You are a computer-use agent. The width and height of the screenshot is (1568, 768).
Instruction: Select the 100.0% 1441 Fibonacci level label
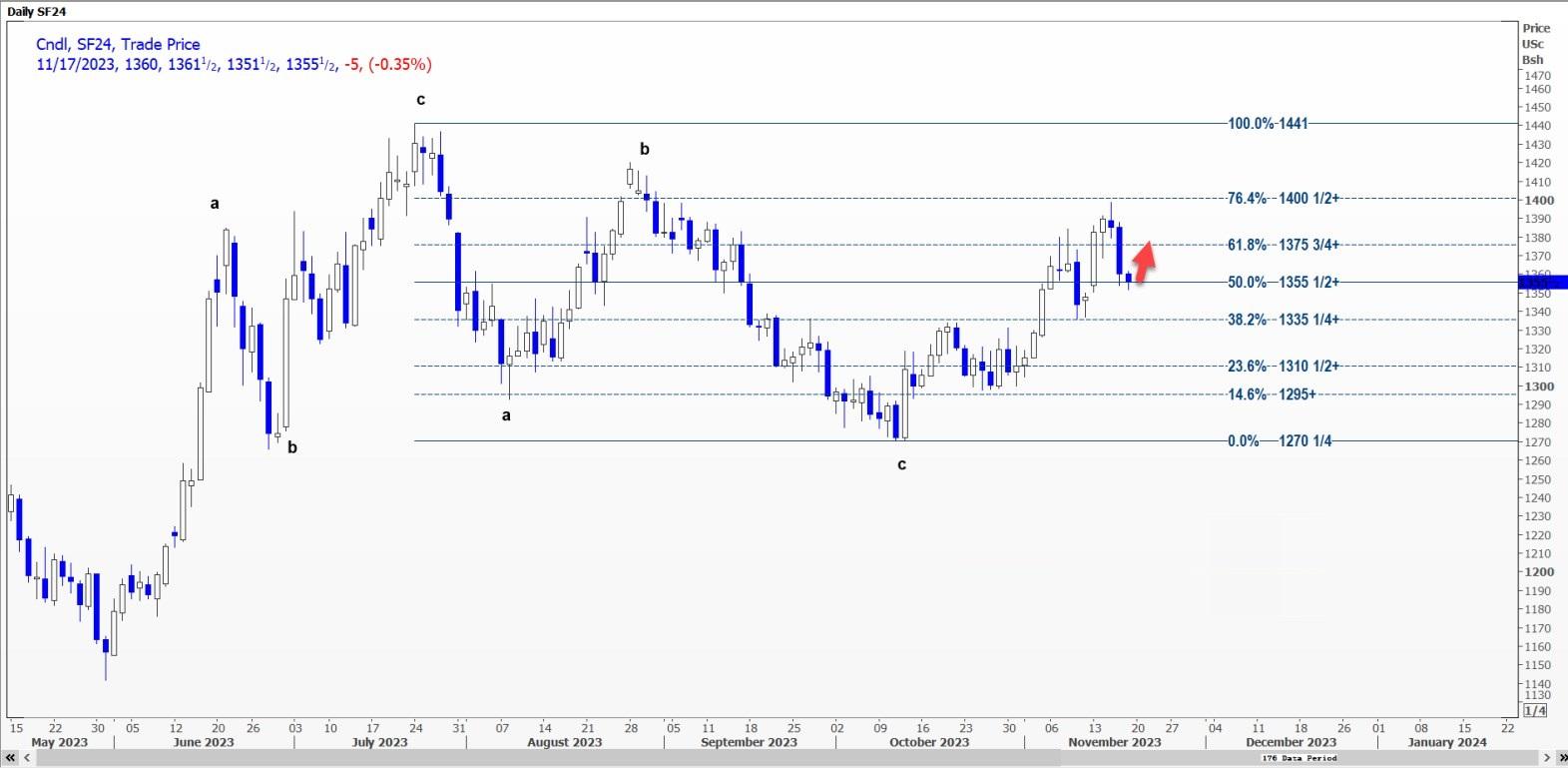pos(1267,123)
